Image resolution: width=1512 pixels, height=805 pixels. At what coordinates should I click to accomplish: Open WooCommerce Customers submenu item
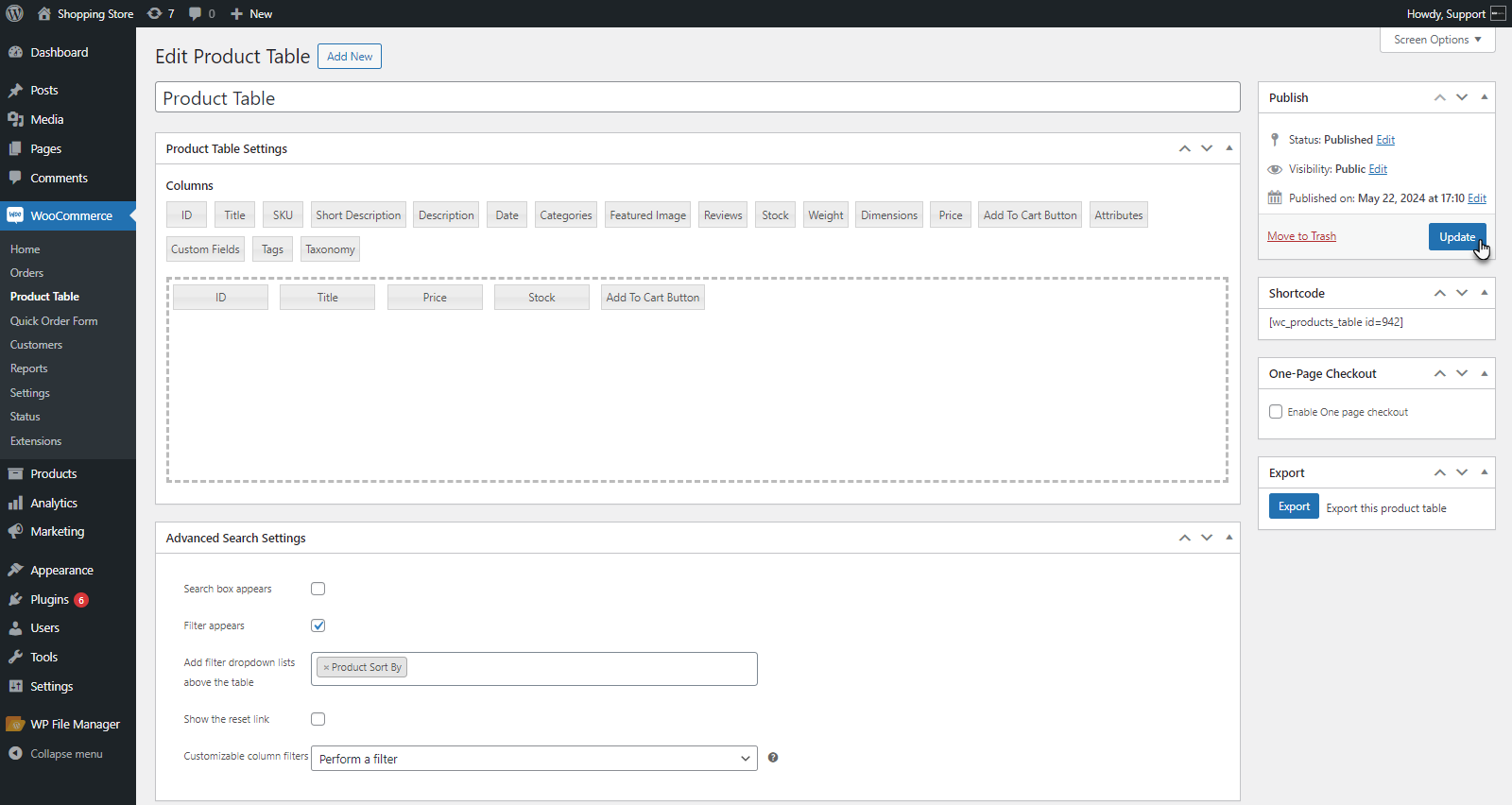coord(36,345)
